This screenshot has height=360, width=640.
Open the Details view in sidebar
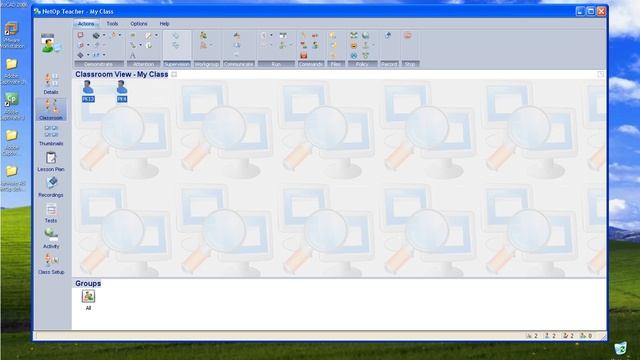(x=51, y=84)
